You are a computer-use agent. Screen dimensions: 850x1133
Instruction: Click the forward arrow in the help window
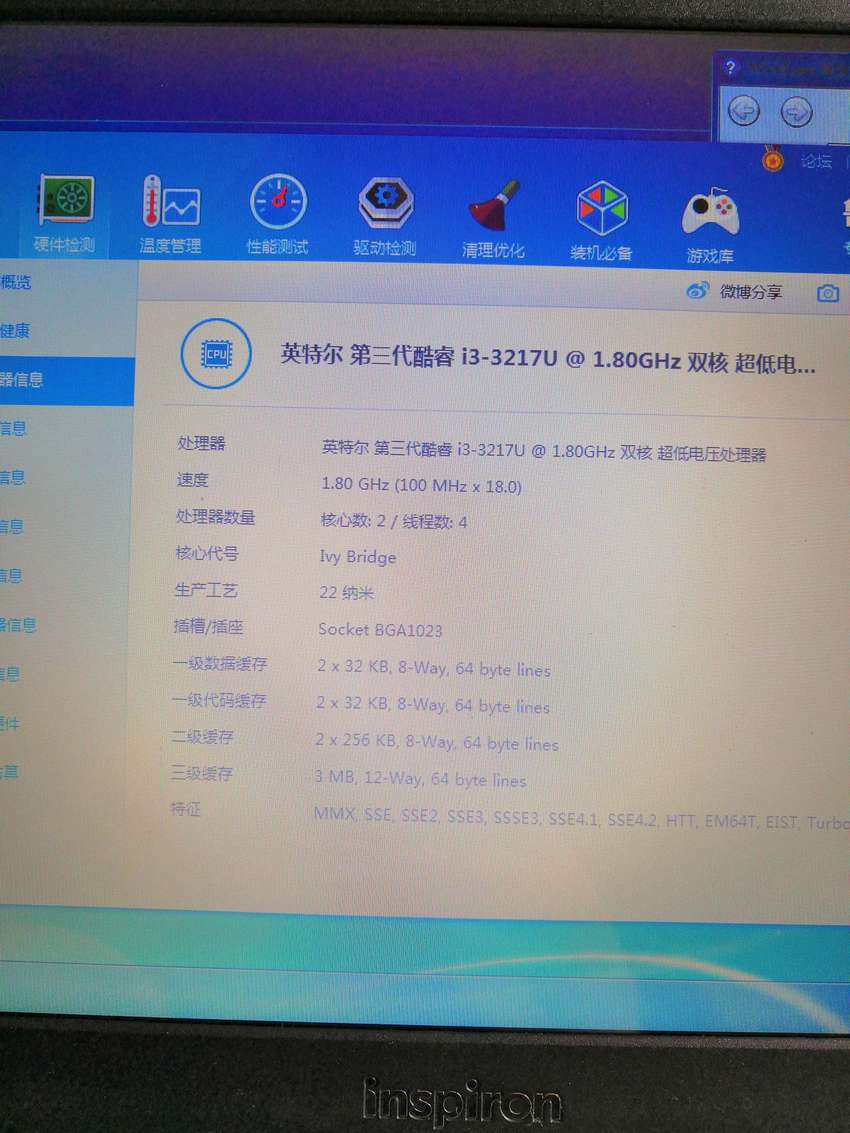[x=797, y=112]
